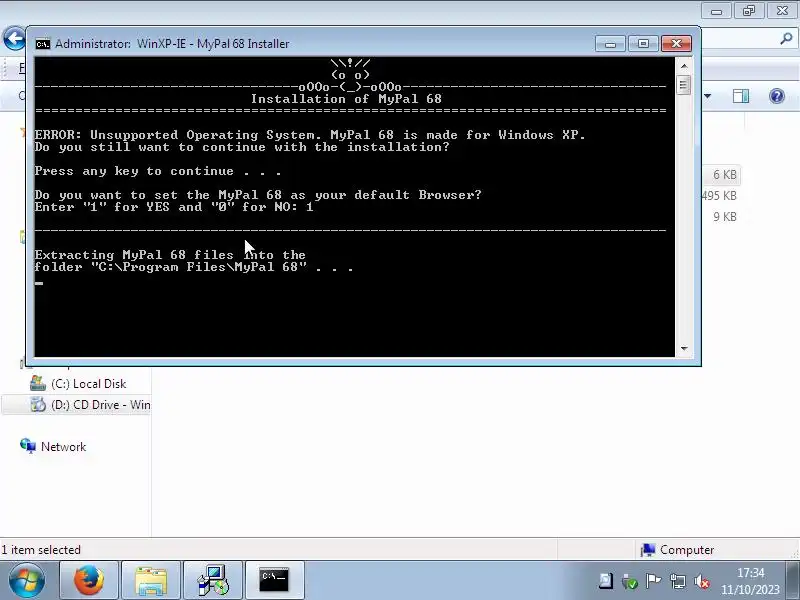Click the console scrollbar down arrow
This screenshot has height=600, width=800.
pos(684,349)
